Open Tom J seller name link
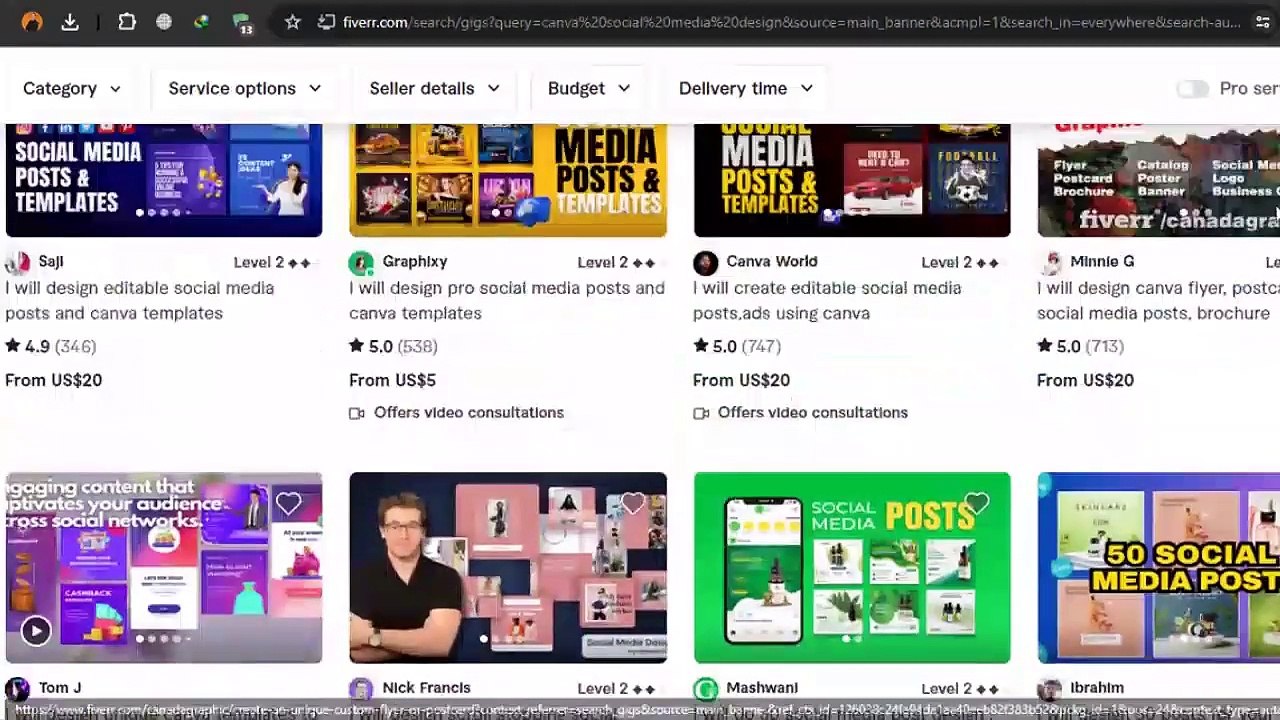Screen dimensions: 1280x720 coord(60,688)
